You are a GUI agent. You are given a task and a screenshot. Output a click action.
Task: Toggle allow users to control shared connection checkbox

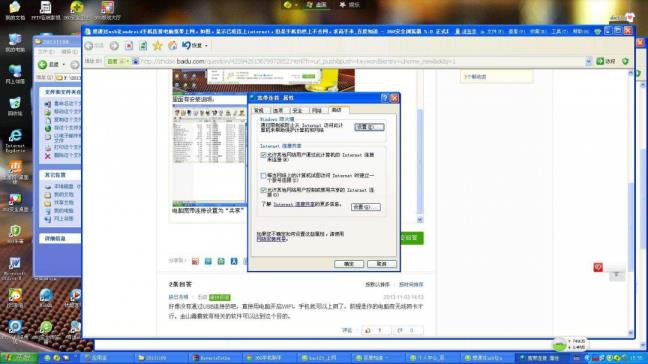263,190
